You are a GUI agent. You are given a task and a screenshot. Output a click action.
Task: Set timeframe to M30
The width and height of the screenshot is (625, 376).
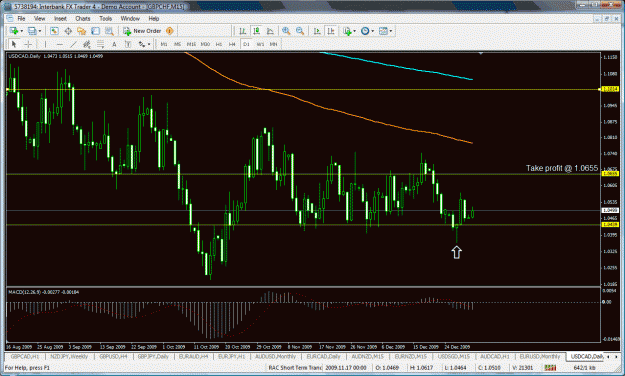tap(205, 44)
